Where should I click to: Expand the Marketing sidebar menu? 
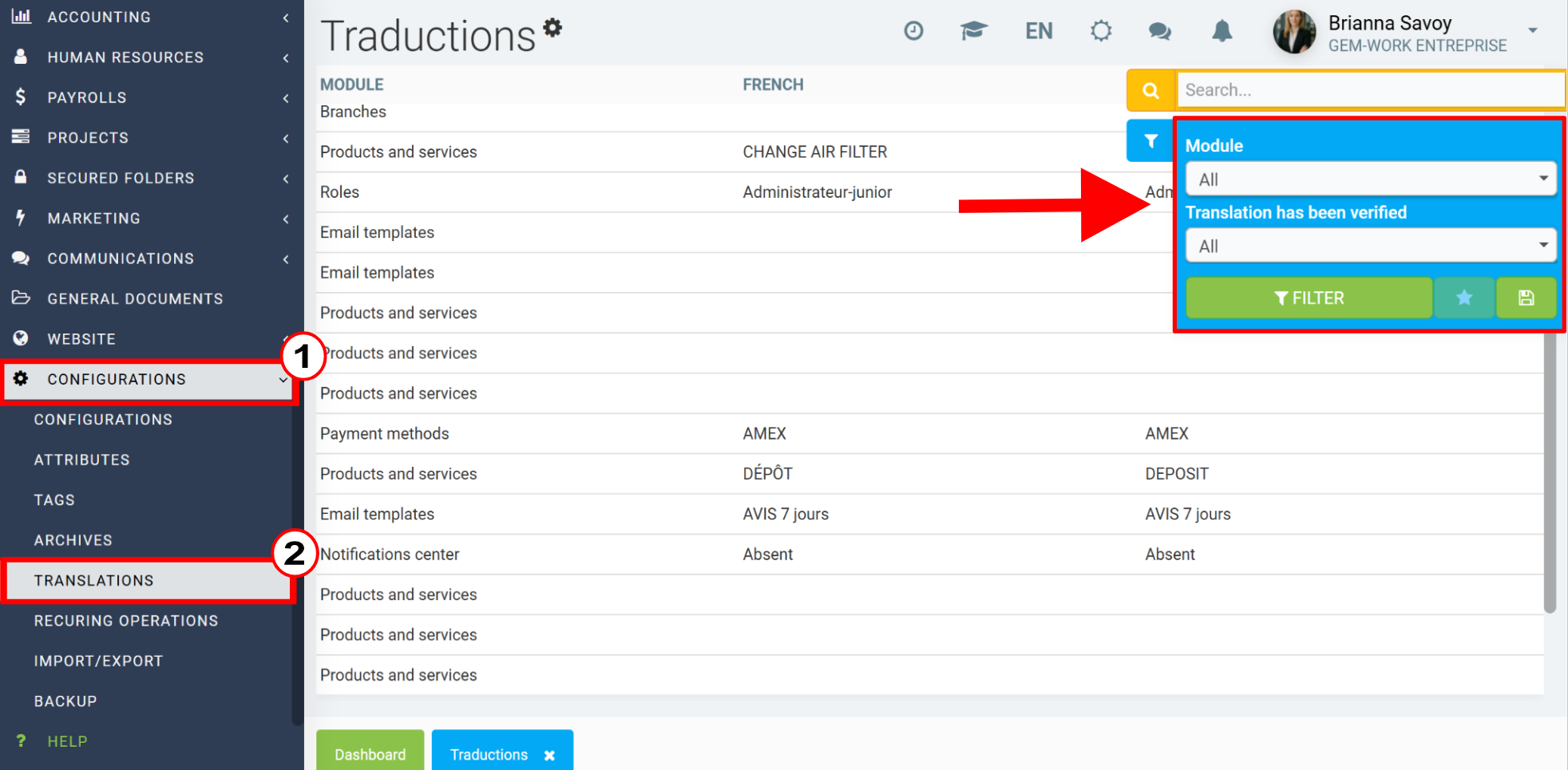click(152, 219)
